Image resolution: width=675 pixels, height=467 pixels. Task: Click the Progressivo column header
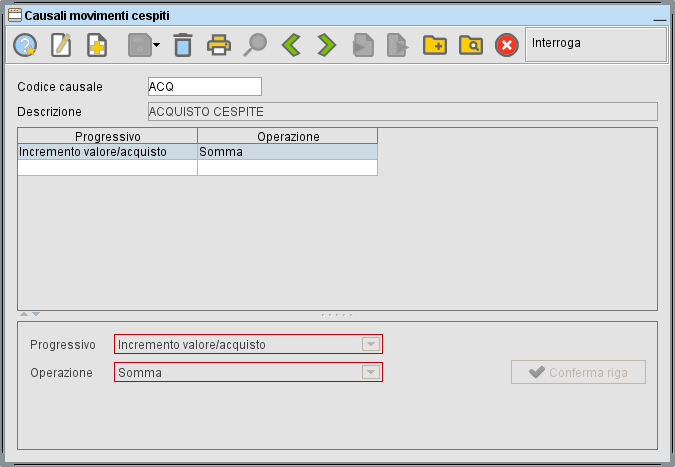click(108, 136)
